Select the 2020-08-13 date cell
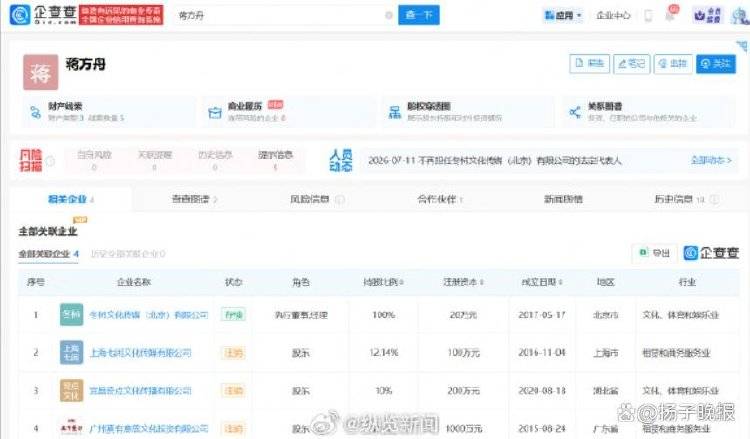 (x=542, y=391)
